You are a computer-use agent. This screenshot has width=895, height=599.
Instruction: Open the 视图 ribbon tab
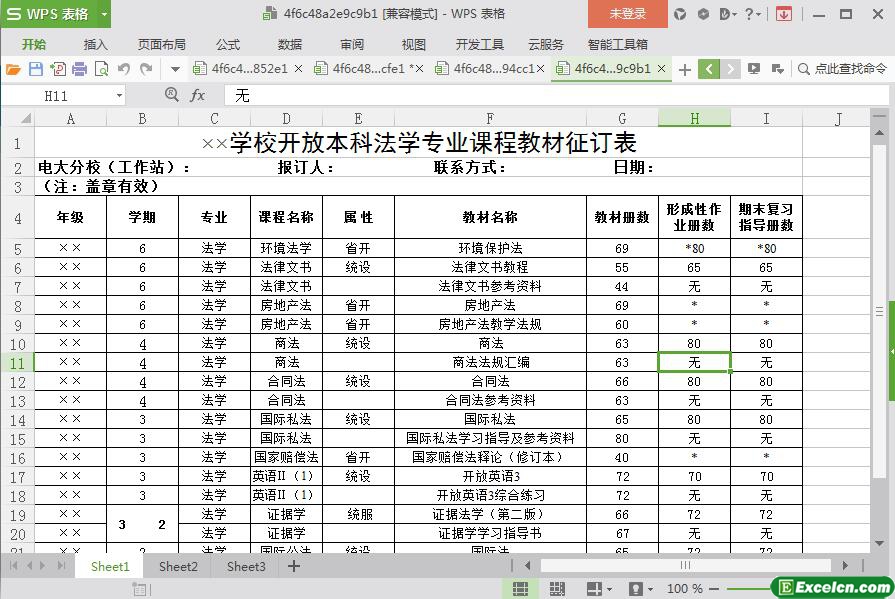pos(413,45)
